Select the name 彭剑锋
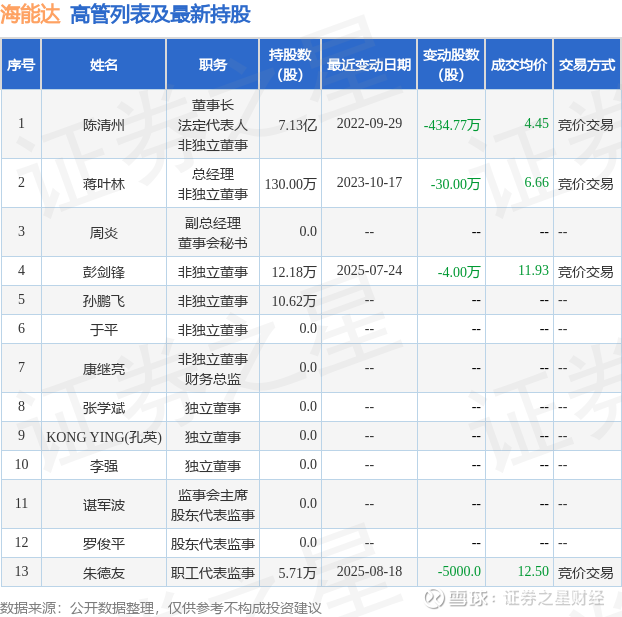622x617 pixels. tap(104, 272)
